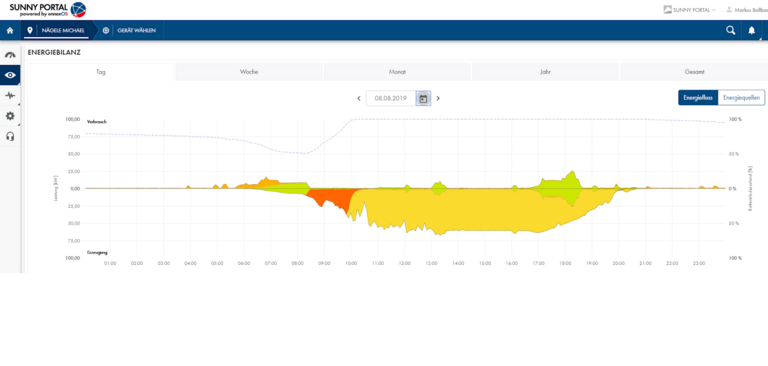The height and width of the screenshot is (366, 768).
Task: Open the Markus user account link
Action: (x=746, y=9)
